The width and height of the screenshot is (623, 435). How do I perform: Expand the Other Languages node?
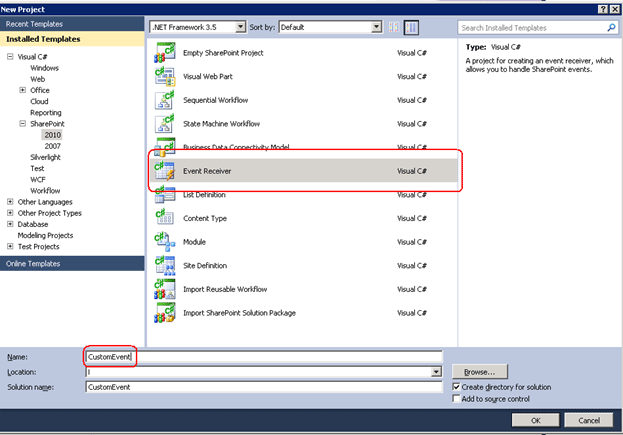pyautogui.click(x=10, y=202)
